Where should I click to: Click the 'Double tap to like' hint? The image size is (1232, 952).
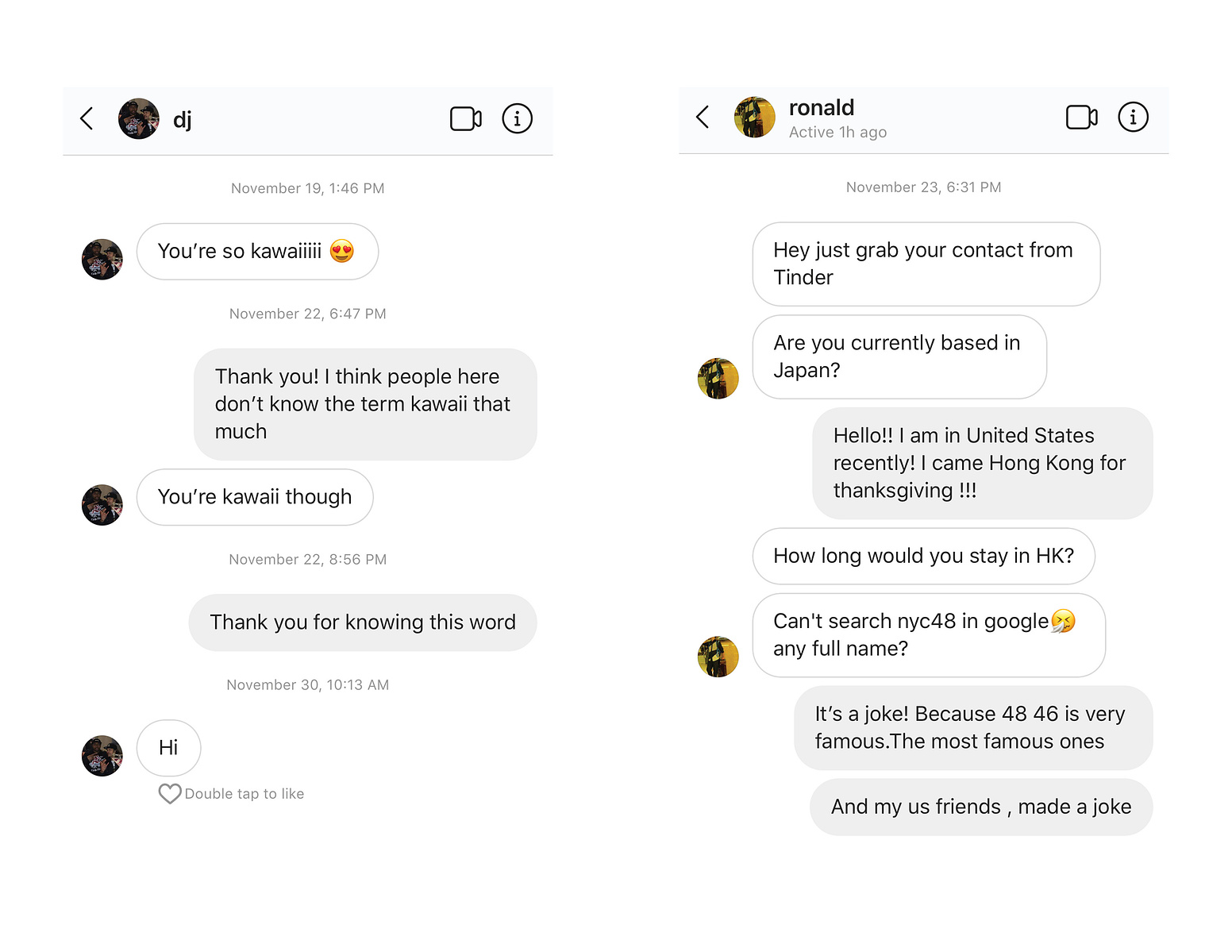tap(244, 794)
